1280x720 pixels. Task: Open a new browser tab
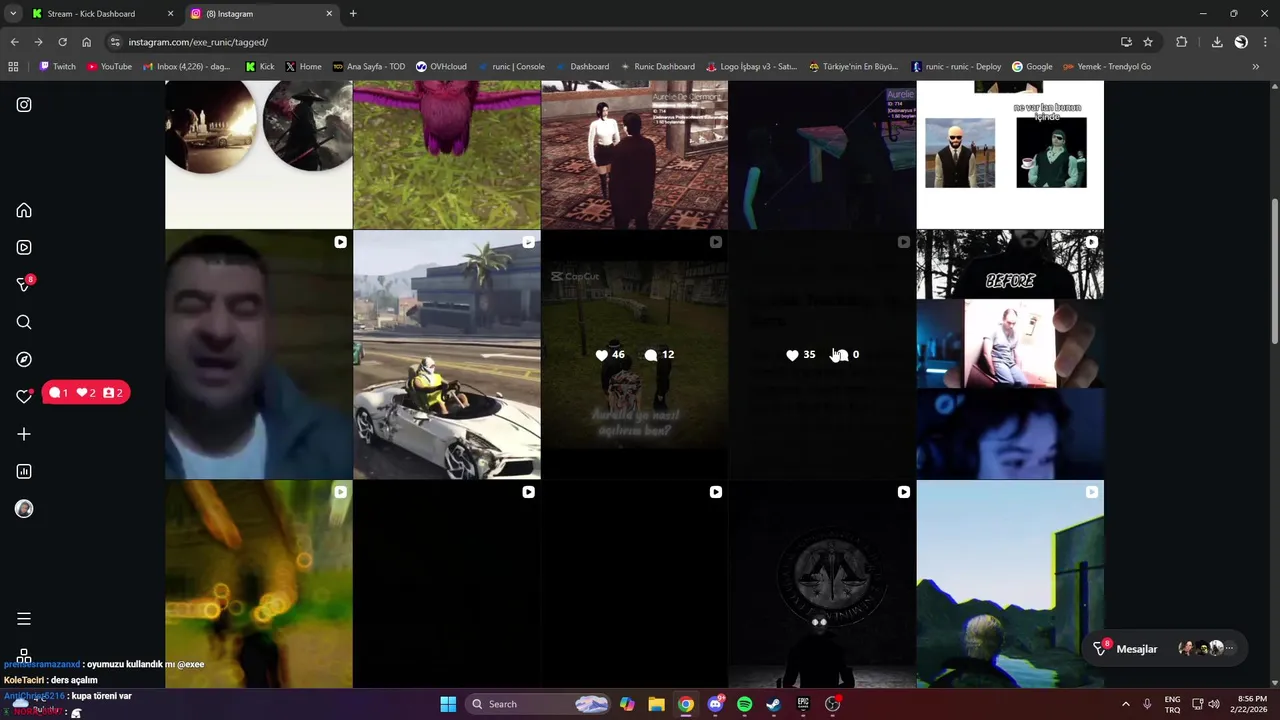pos(353,13)
